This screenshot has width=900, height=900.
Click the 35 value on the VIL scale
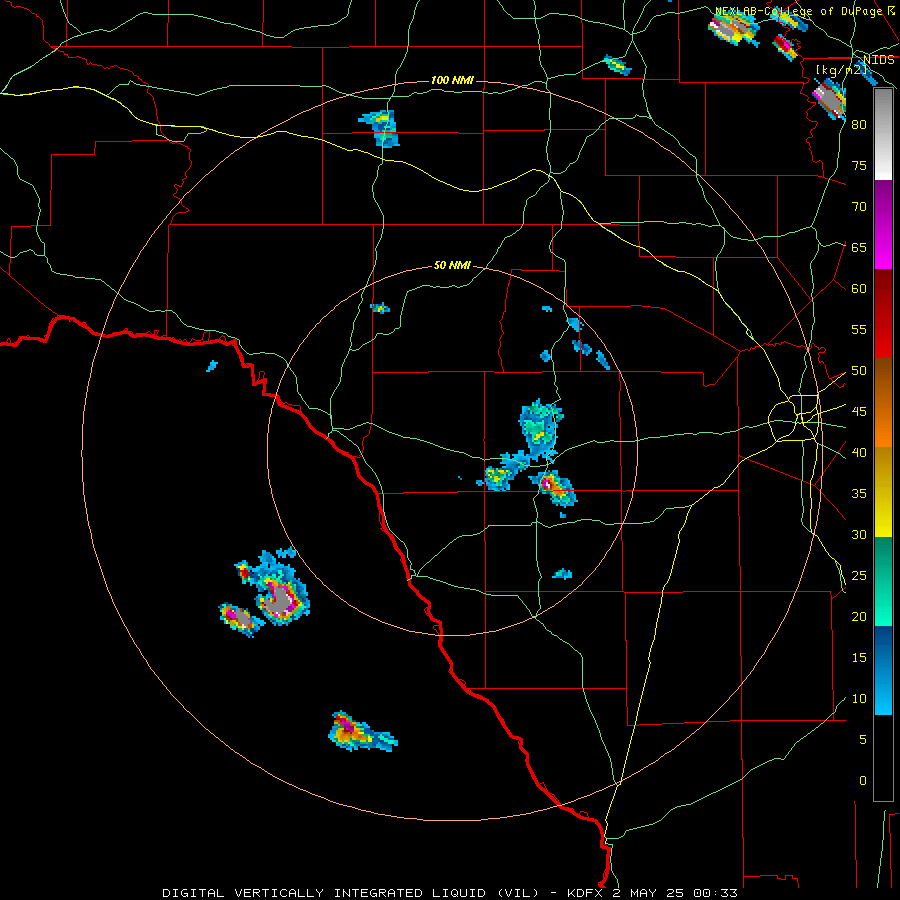pyautogui.click(x=859, y=494)
